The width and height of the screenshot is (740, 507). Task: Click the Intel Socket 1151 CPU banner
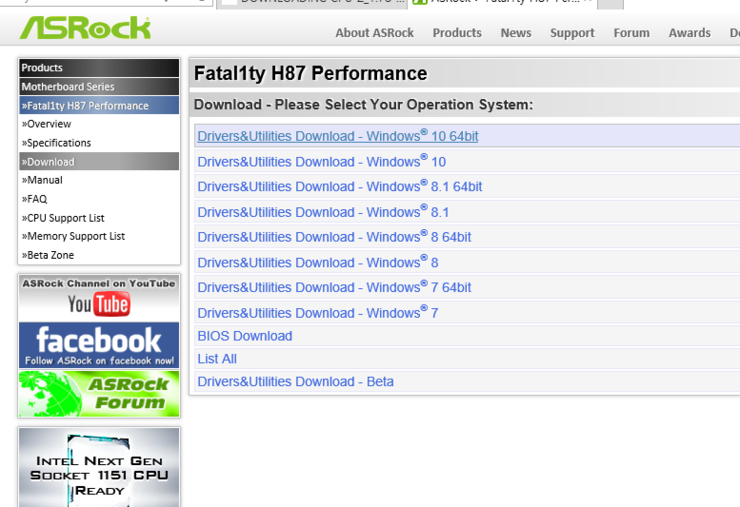pos(99,468)
